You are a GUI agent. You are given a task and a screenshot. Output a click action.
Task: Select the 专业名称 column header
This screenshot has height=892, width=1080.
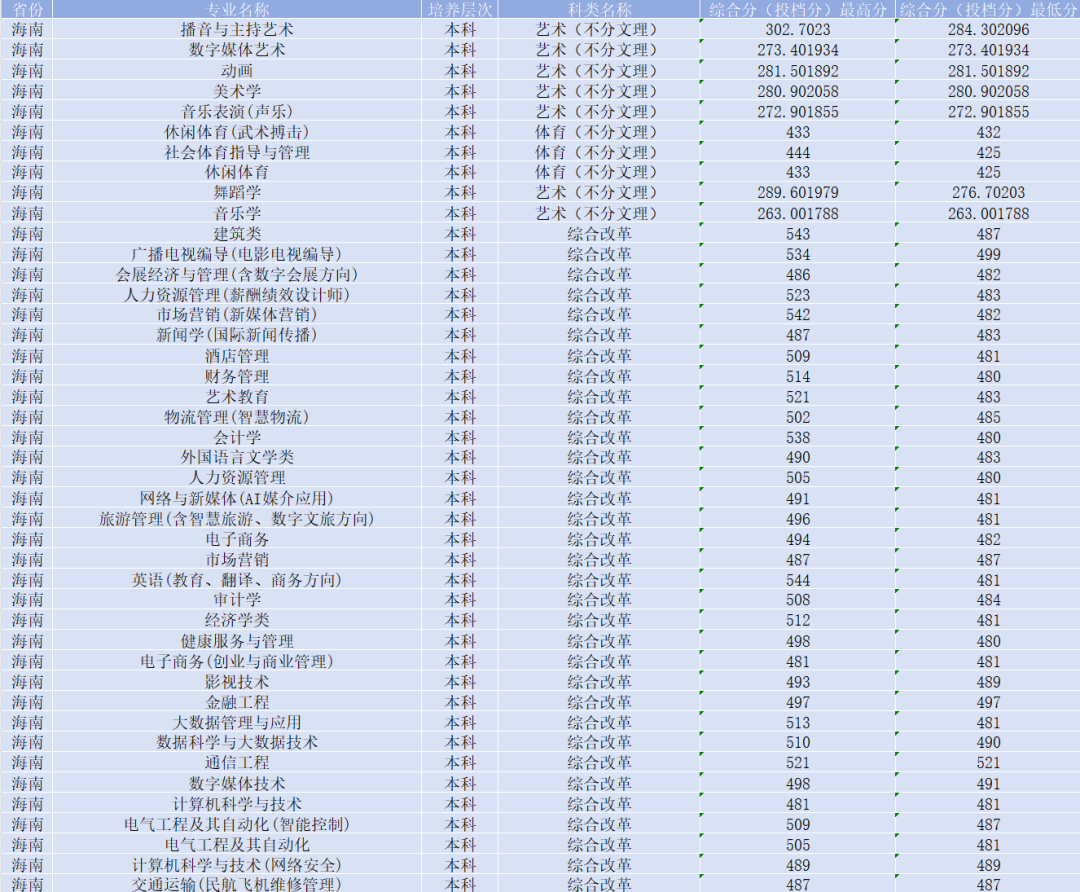[237, 9]
